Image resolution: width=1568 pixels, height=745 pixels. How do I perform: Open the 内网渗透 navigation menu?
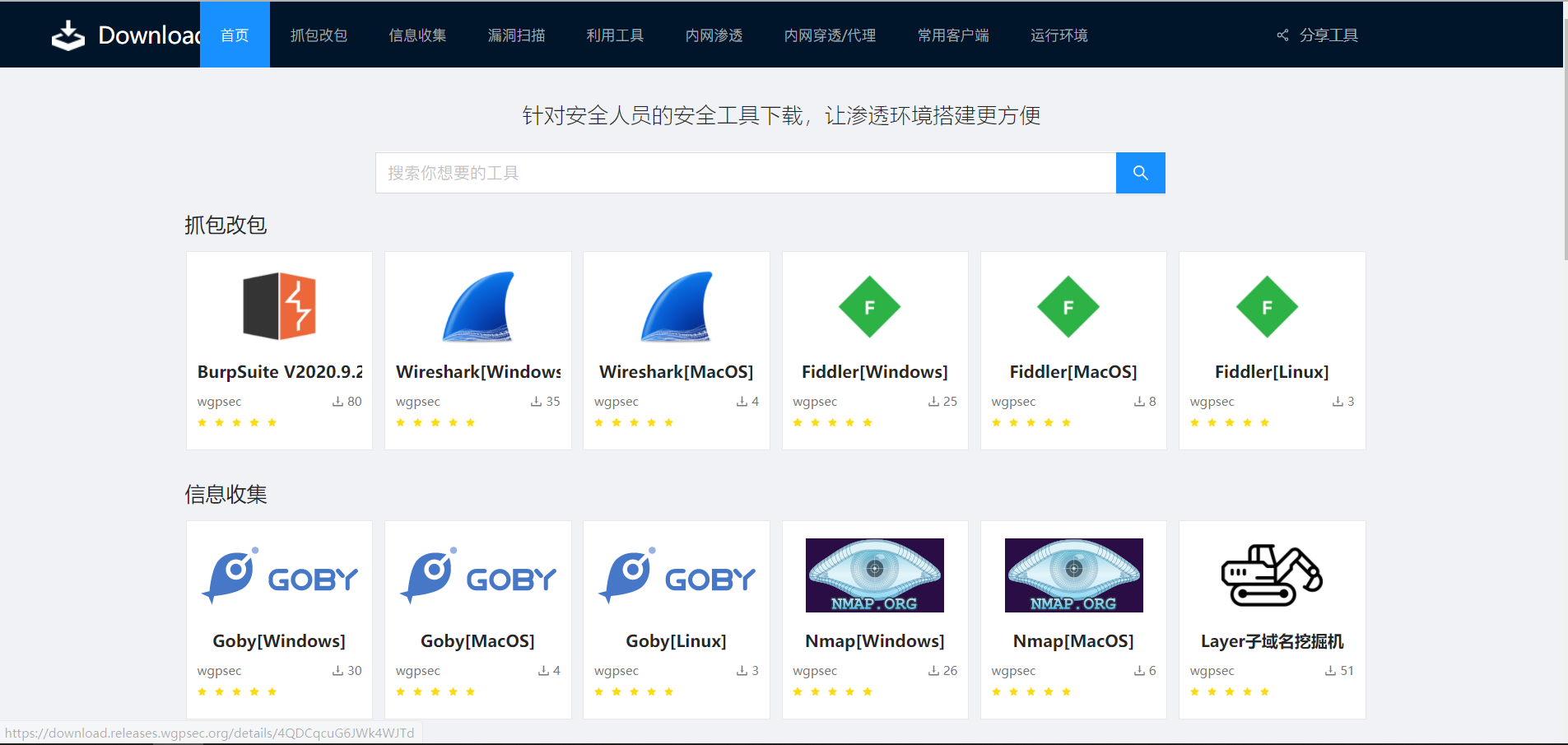(x=714, y=35)
